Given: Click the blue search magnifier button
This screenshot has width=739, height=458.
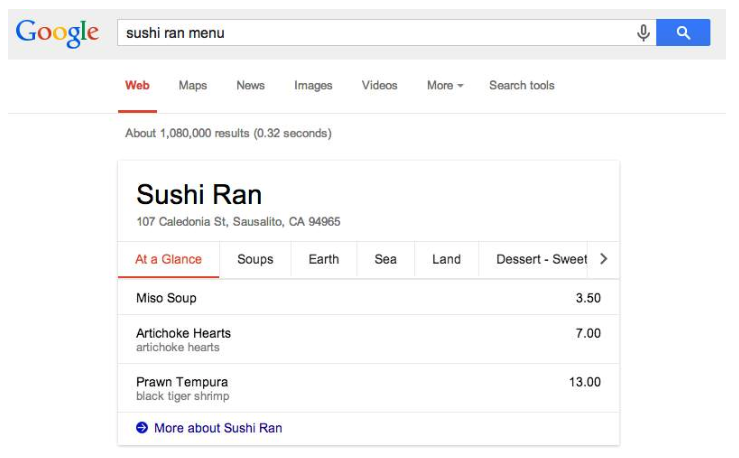Looking at the screenshot, I should [683, 33].
